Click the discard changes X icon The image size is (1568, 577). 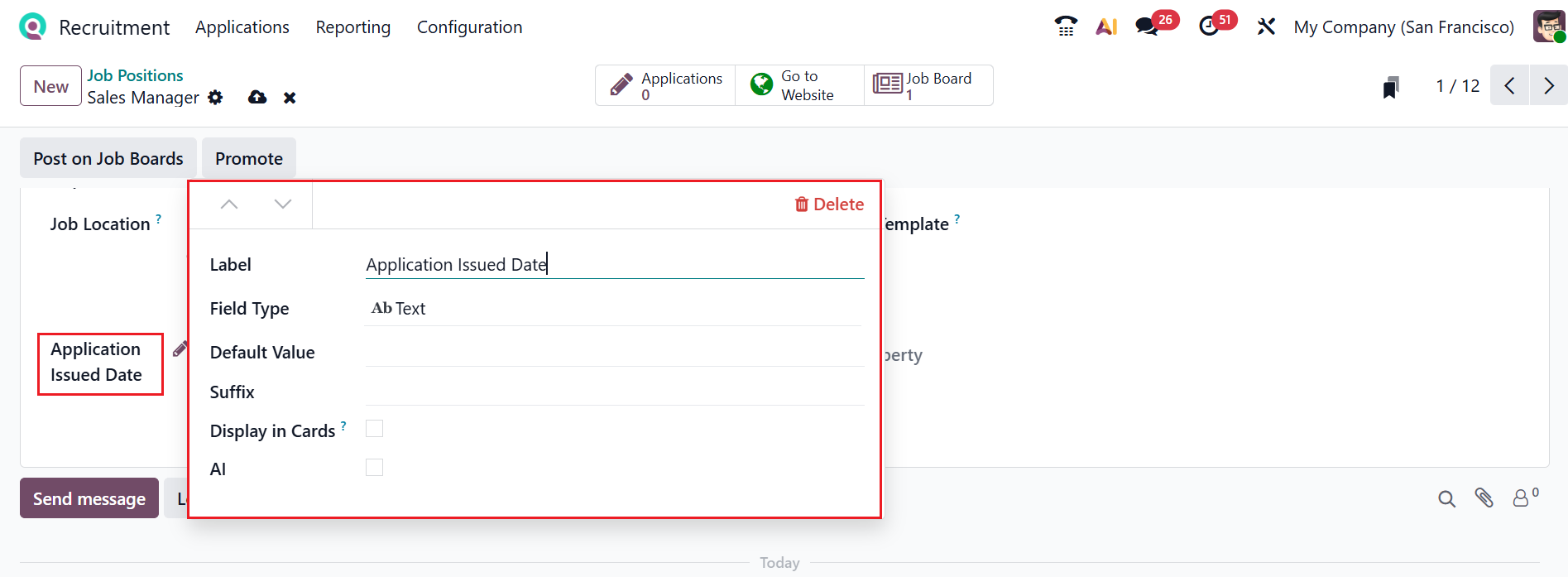click(x=290, y=98)
